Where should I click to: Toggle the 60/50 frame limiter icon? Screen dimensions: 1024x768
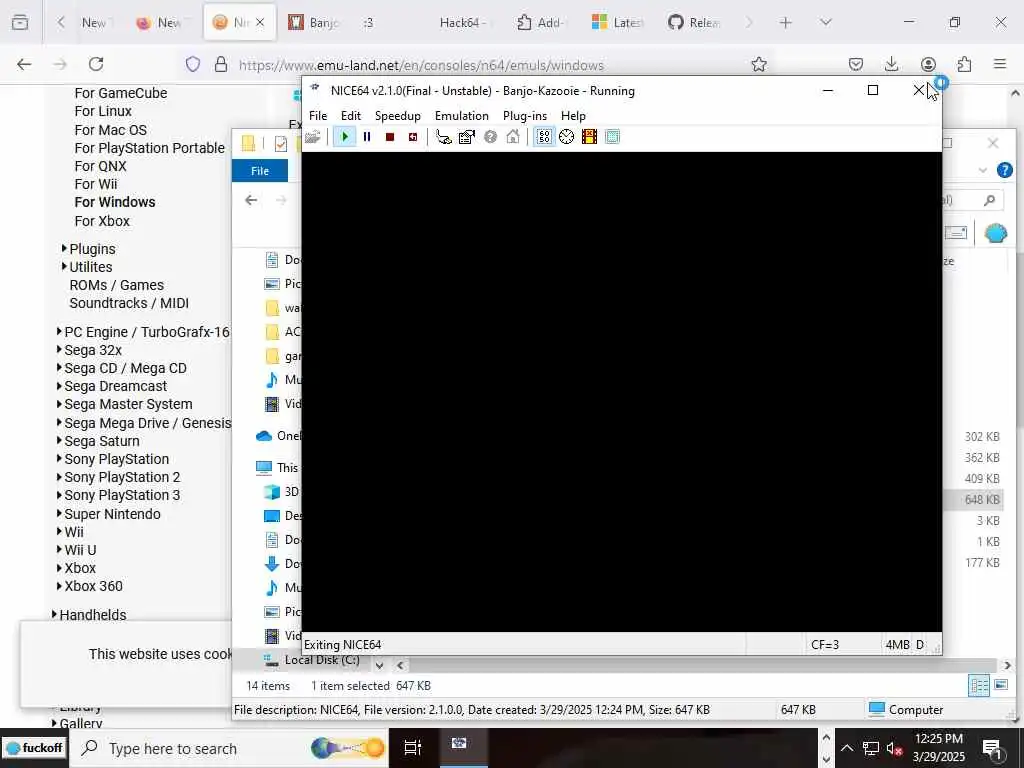click(x=544, y=137)
